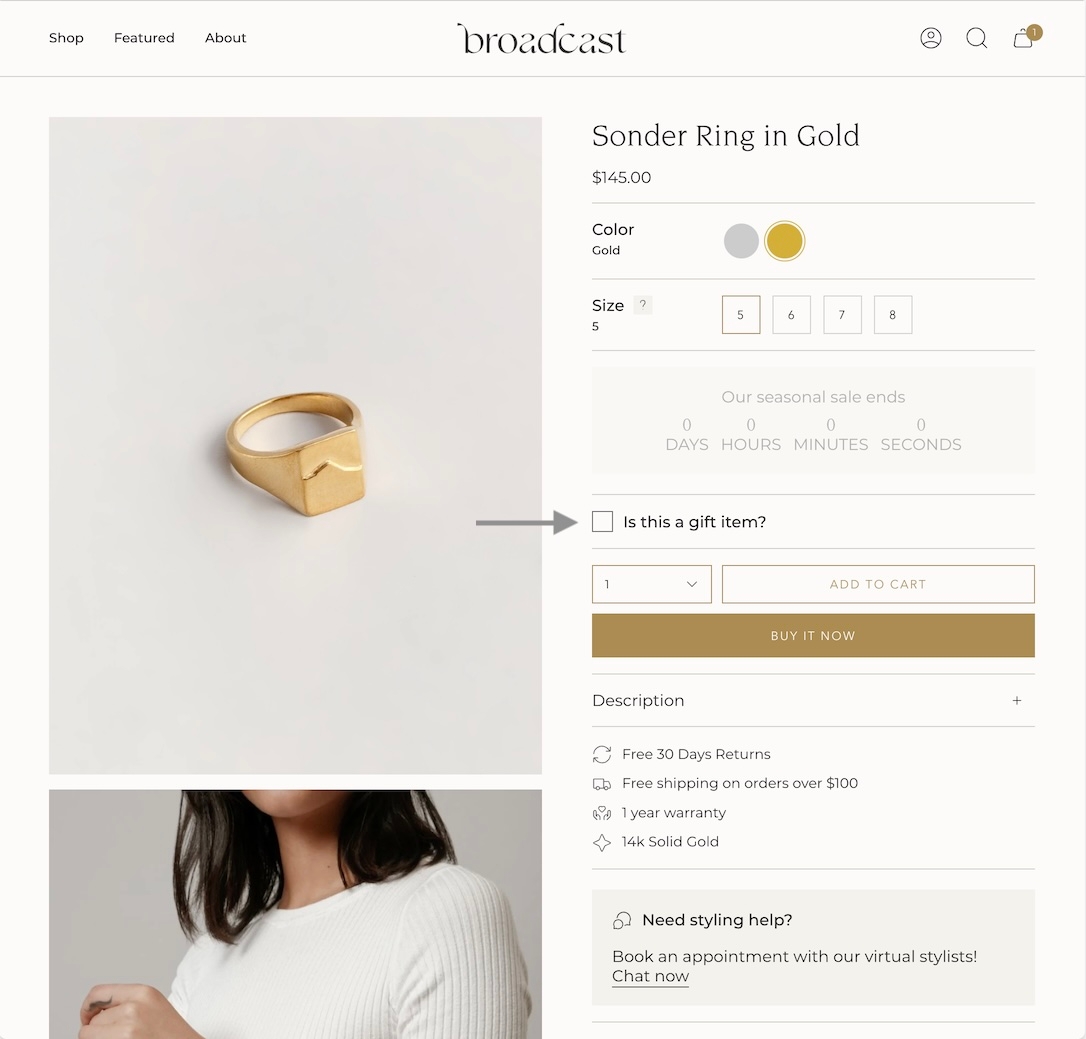Choose the silver color swatch
The image size is (1086, 1039).
741,241
